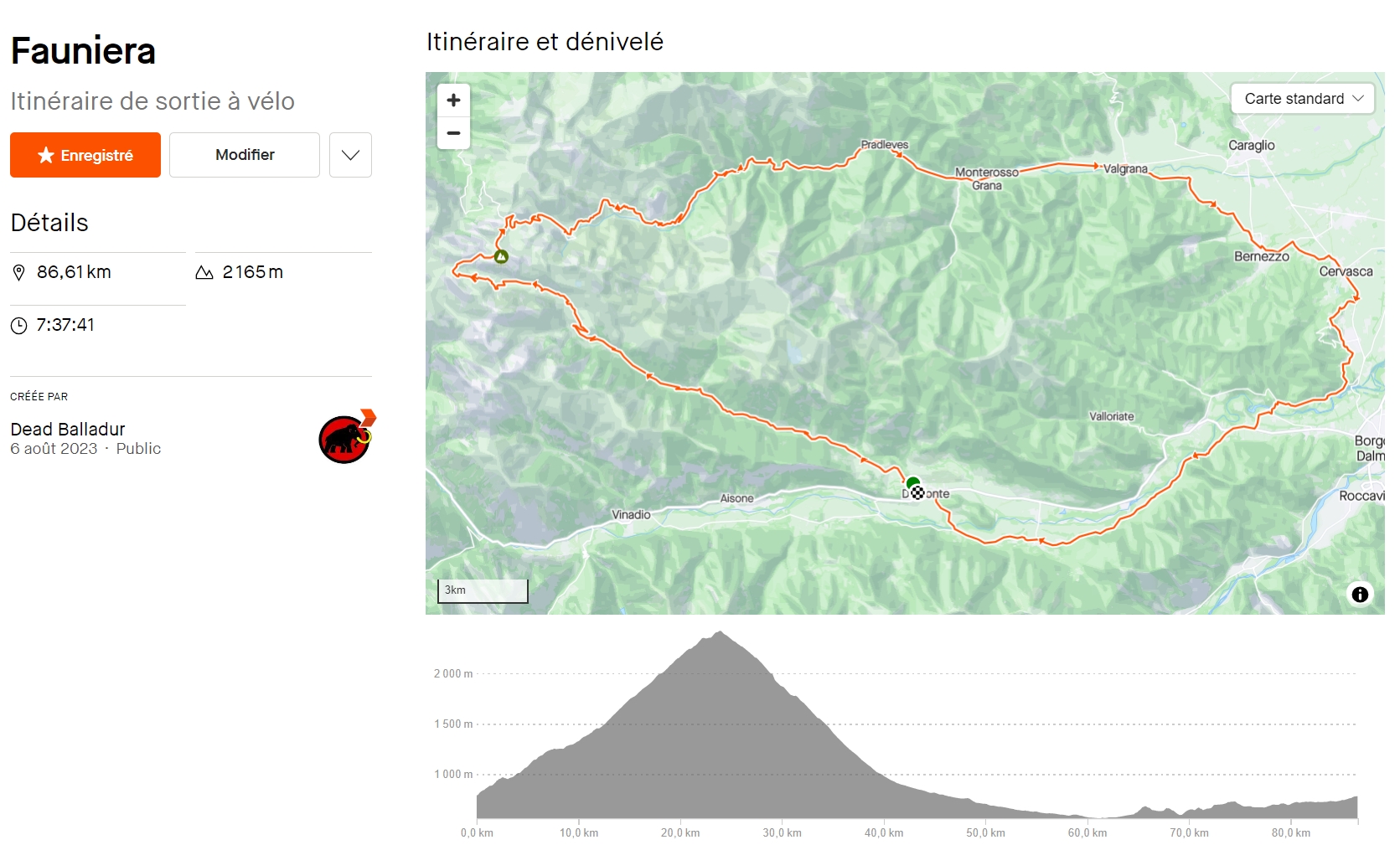Screen dimensions: 1400x845
Task: Click the checkered finish flag marker
Action: (918, 493)
